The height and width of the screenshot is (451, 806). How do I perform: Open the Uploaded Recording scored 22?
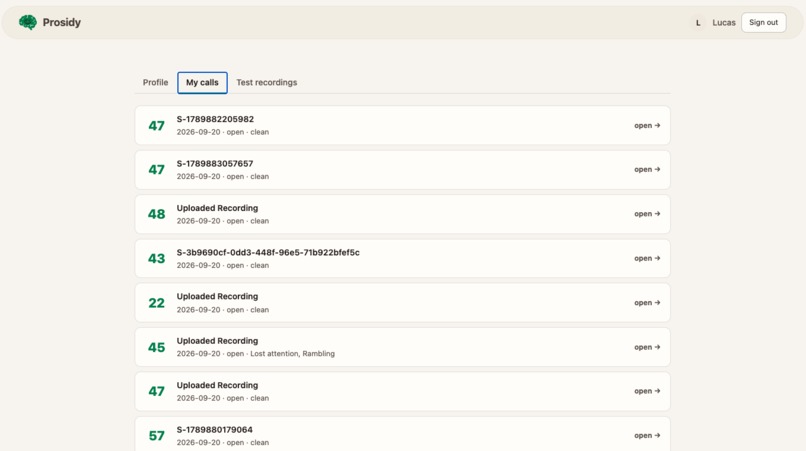point(647,302)
